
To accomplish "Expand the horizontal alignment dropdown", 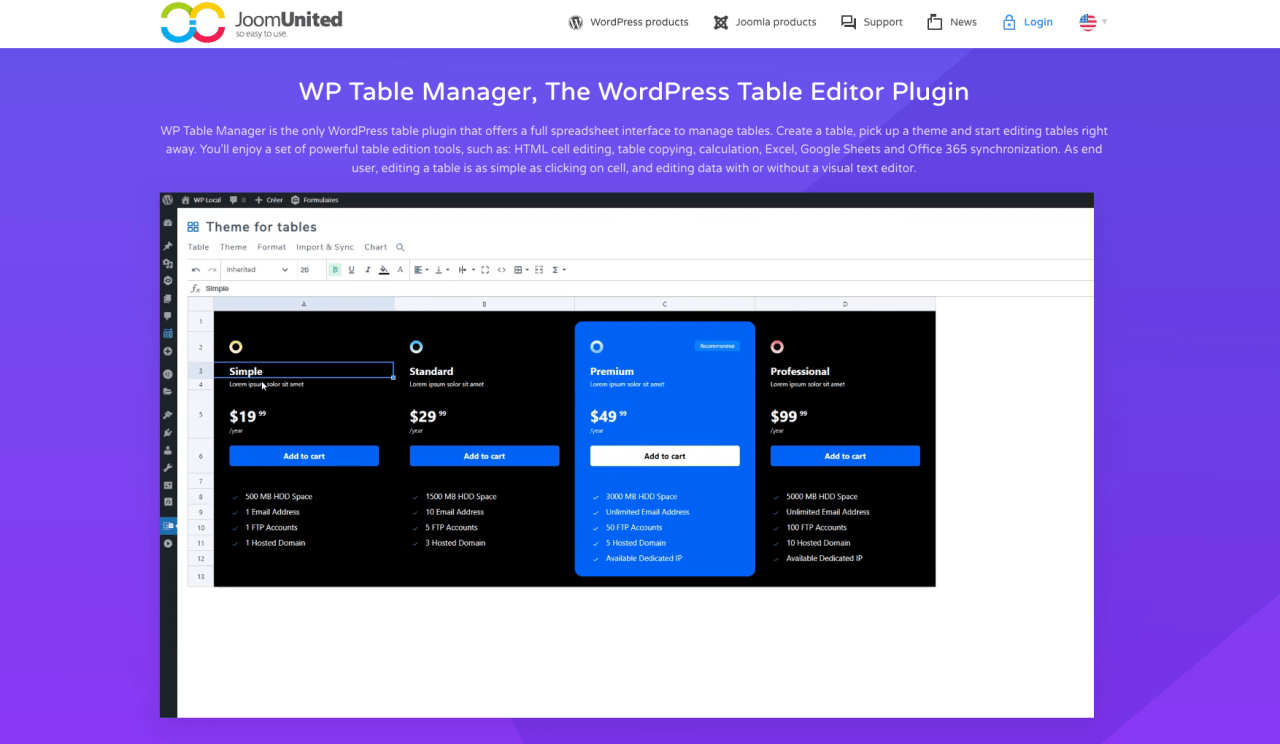I will pos(421,270).
